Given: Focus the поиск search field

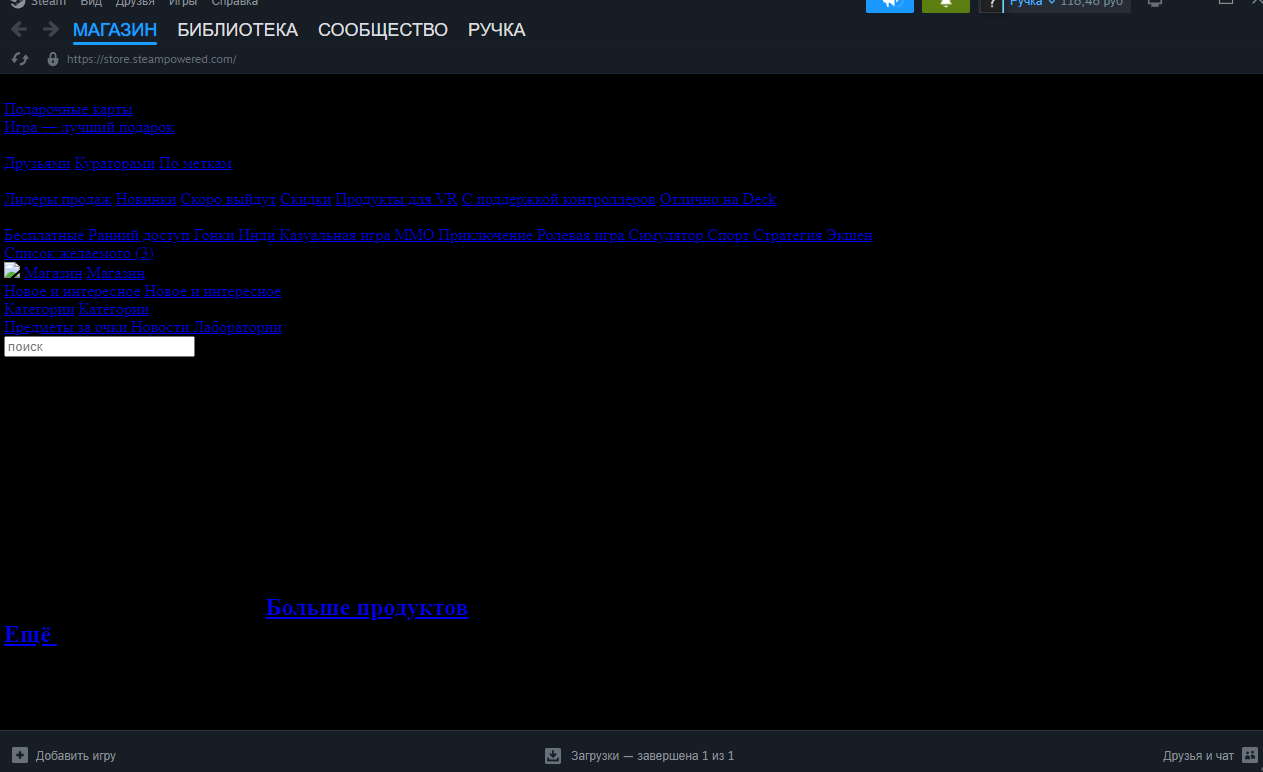Looking at the screenshot, I should click(99, 347).
